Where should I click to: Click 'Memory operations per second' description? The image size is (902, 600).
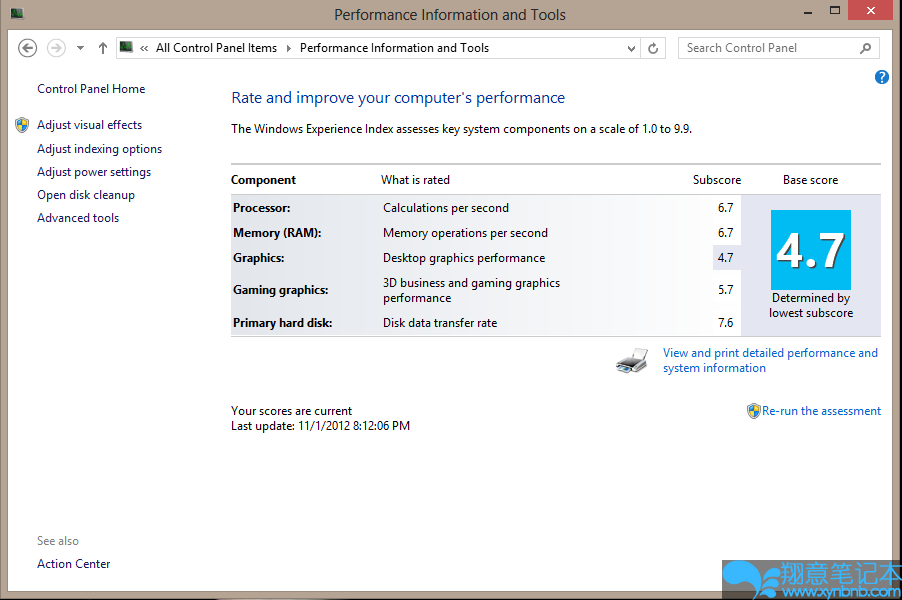(465, 233)
